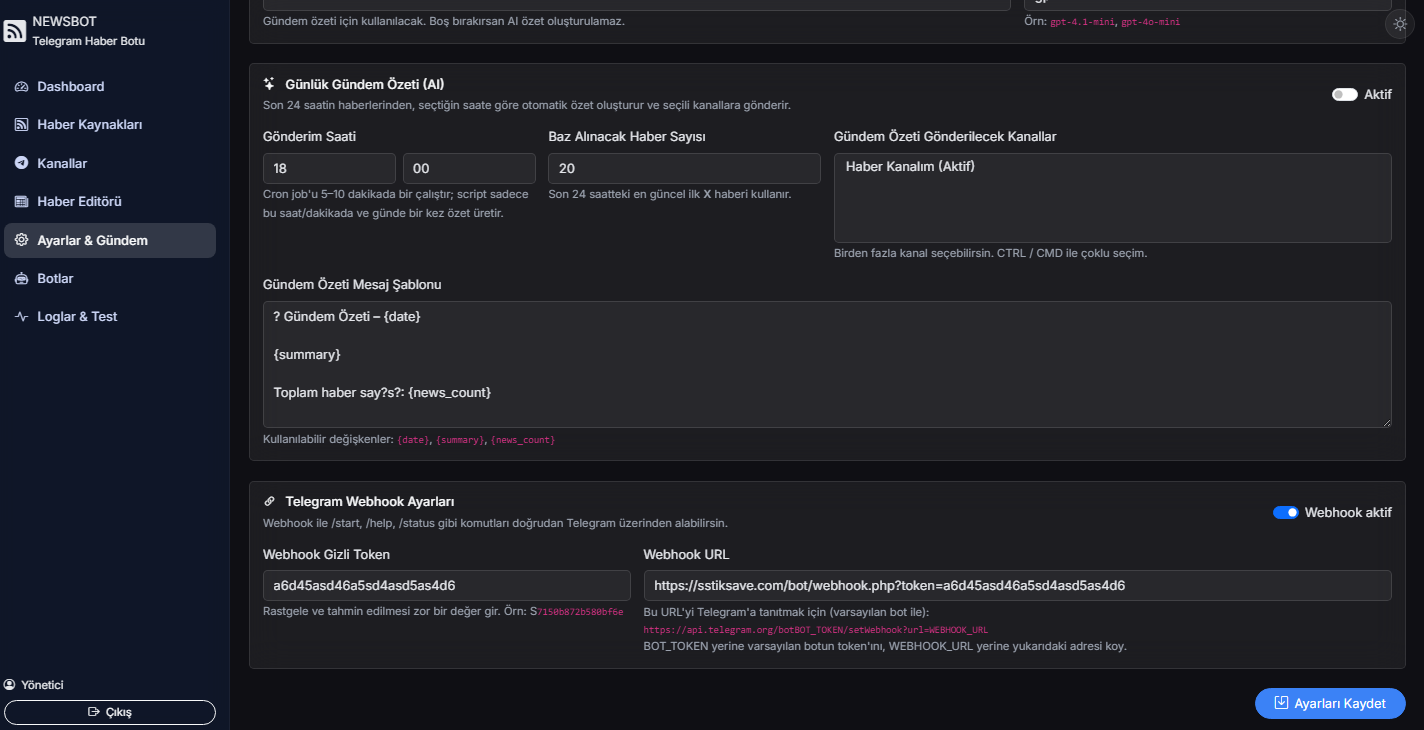1424x730 pixels.
Task: Click the Gönderim Saati hour field
Action: coord(329,168)
